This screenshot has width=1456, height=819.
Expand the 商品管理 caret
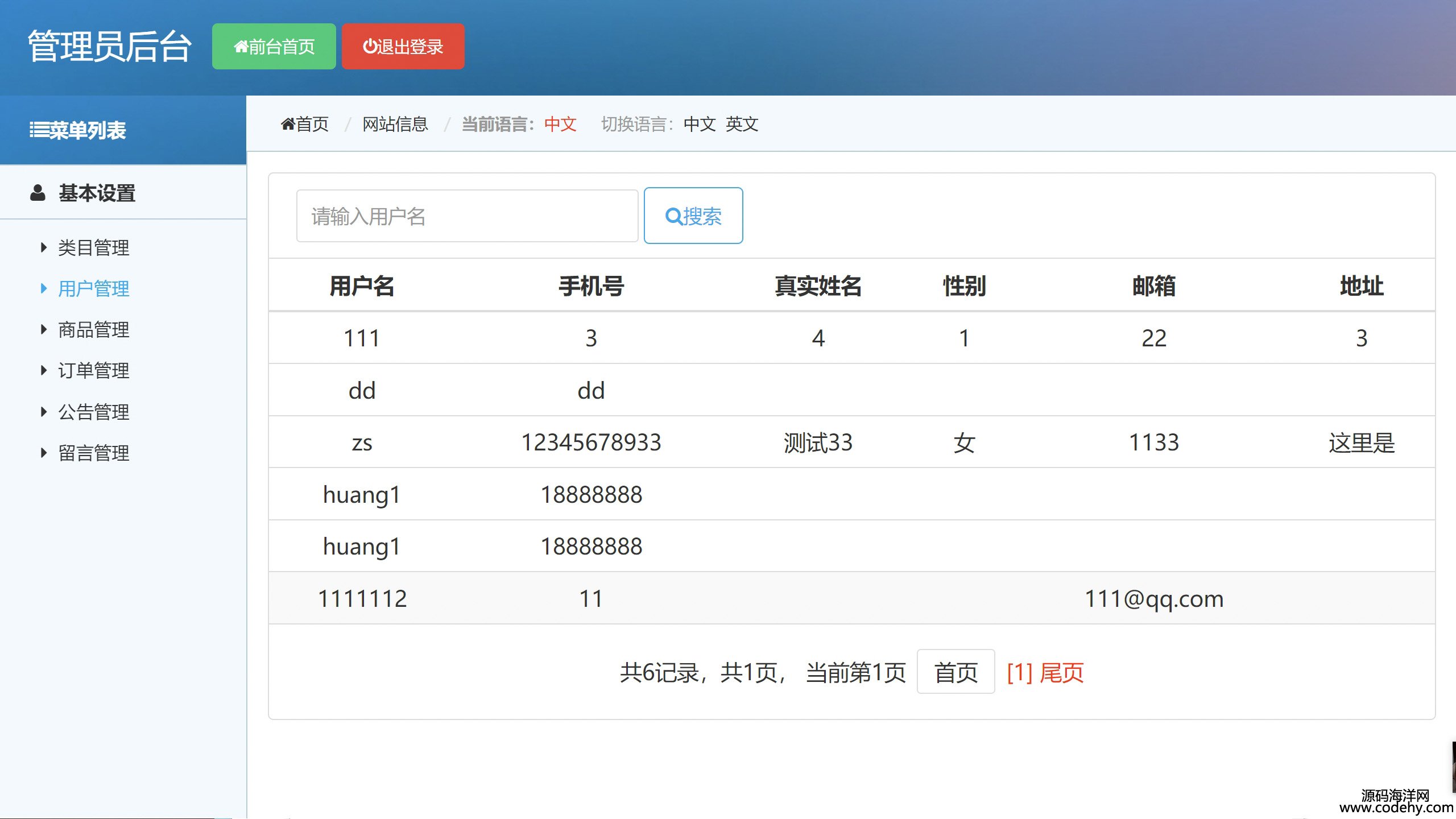point(44,330)
